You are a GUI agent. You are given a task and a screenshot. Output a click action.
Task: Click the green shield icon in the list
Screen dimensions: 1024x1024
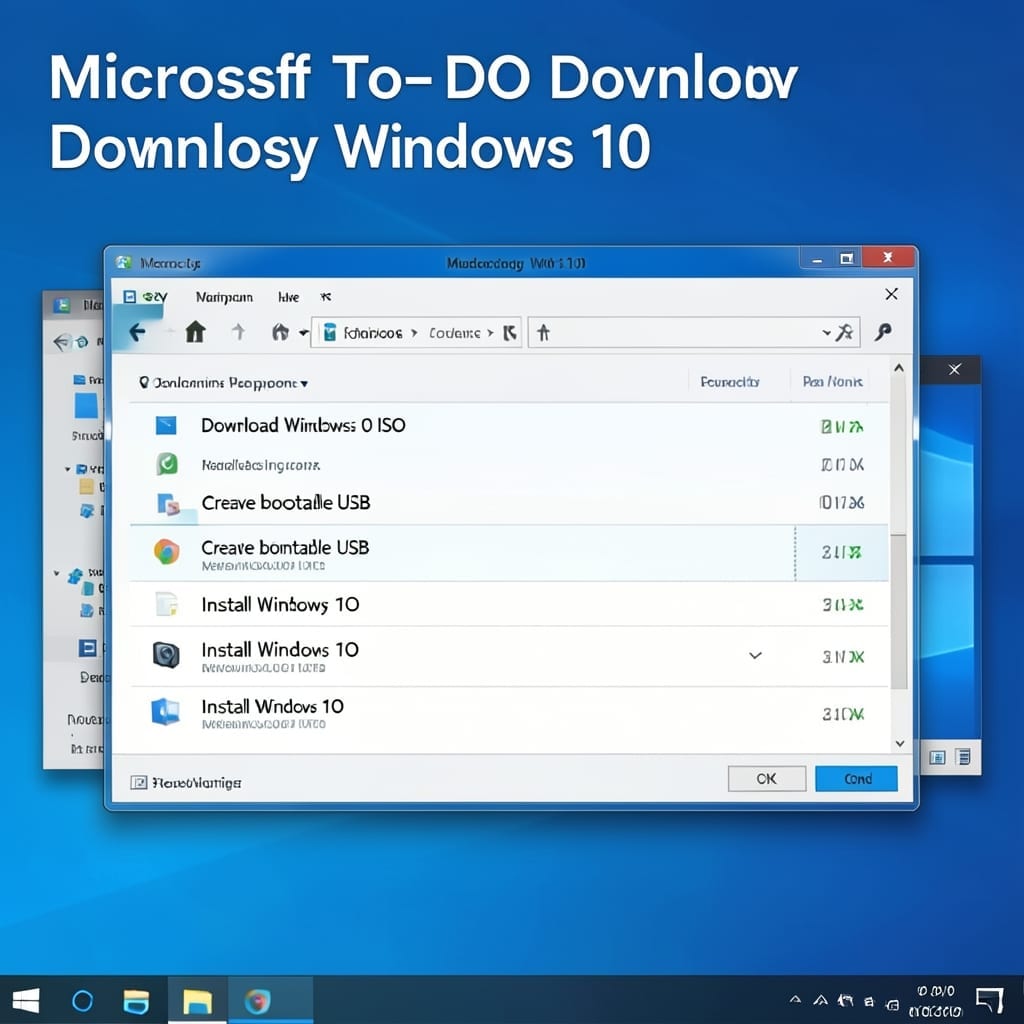[x=167, y=464]
